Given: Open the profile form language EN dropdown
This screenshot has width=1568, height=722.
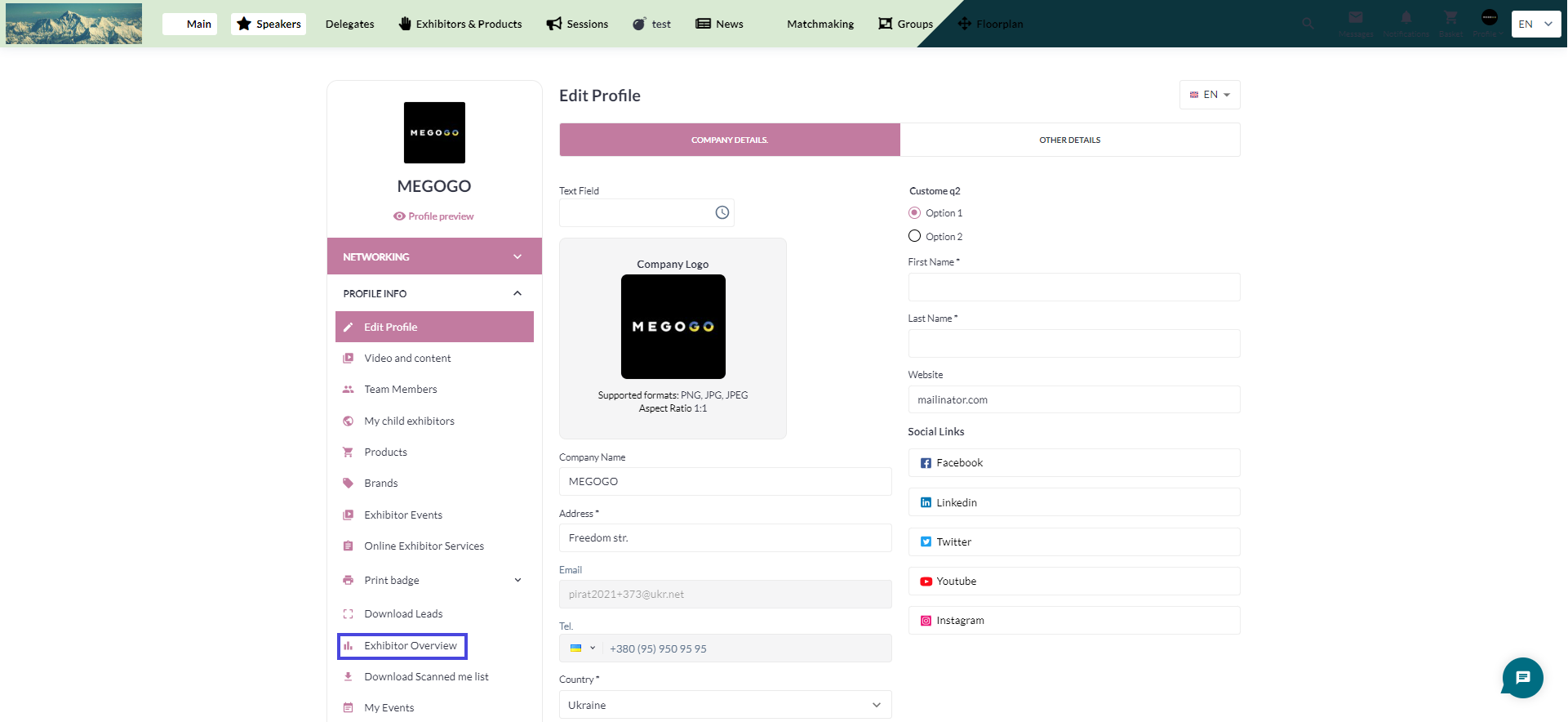Looking at the screenshot, I should pos(1210,95).
